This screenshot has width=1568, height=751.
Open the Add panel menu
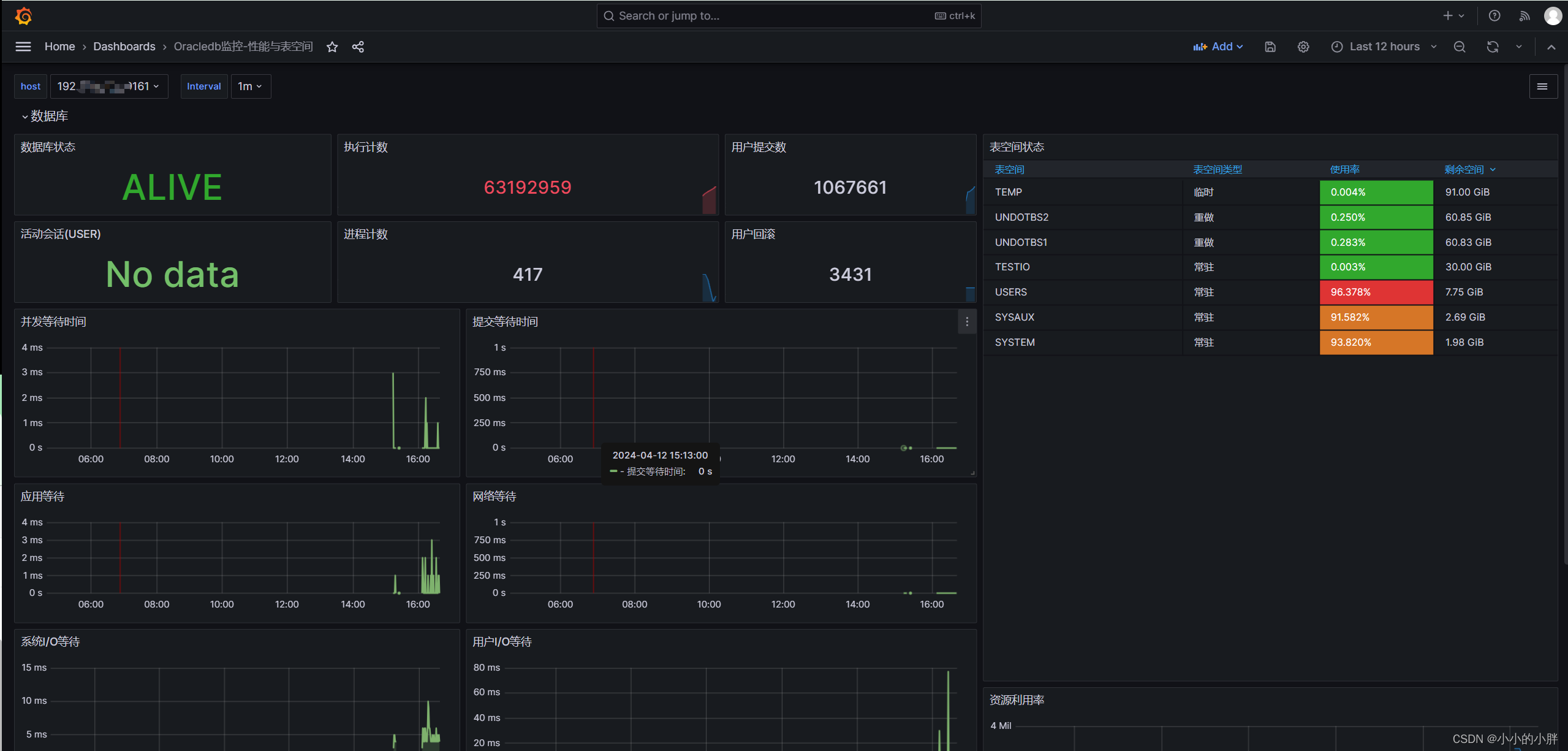pos(1218,47)
